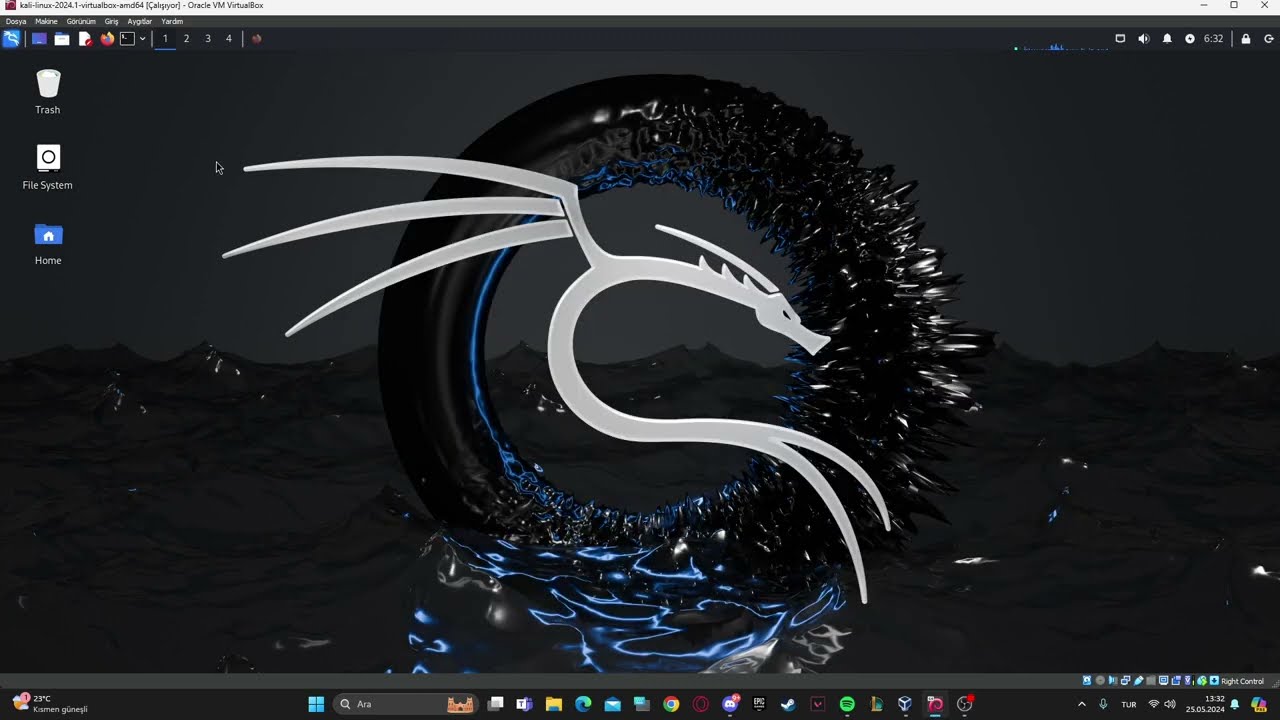Open the Makine menu

point(46,21)
